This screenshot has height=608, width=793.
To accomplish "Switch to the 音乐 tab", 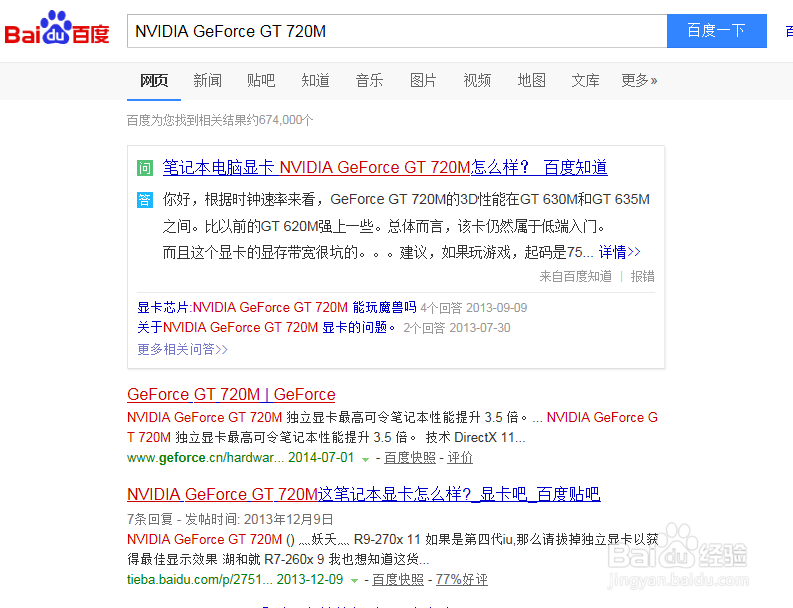I will [x=369, y=80].
